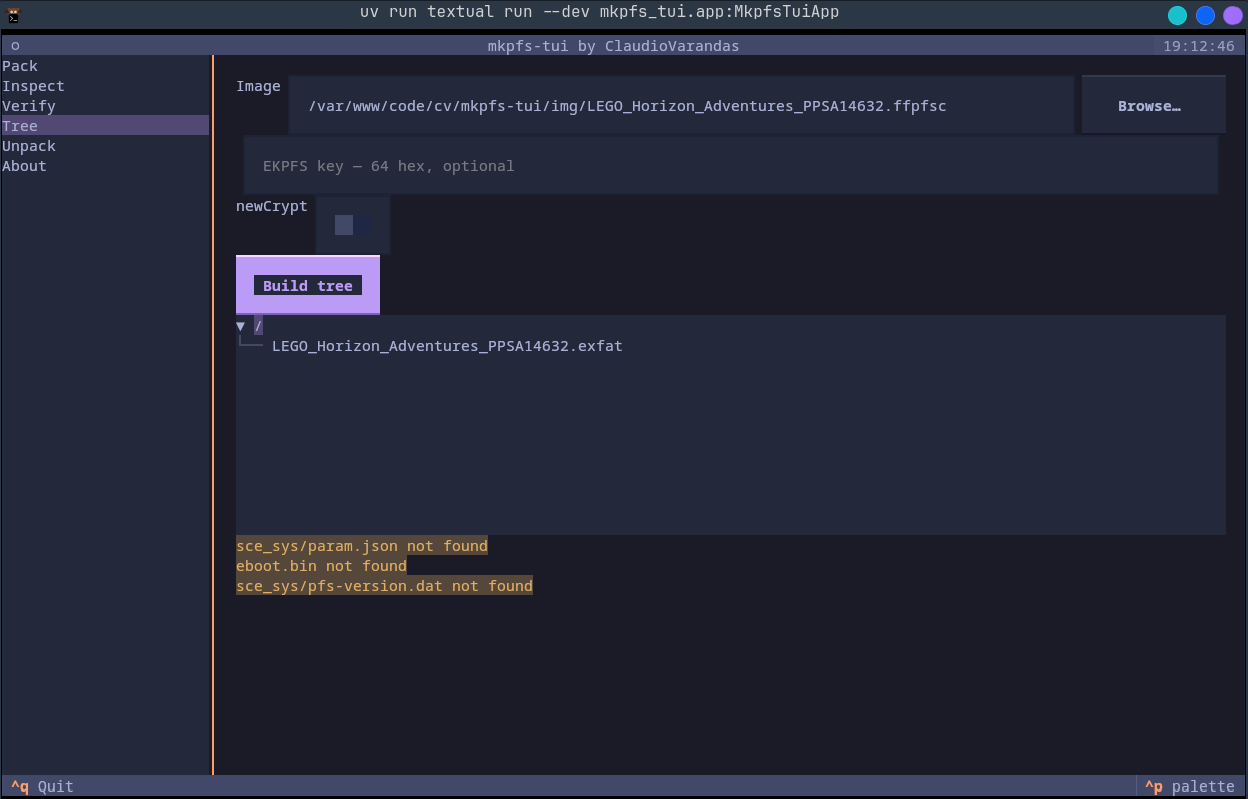Click the Browse… button

[x=1153, y=105]
